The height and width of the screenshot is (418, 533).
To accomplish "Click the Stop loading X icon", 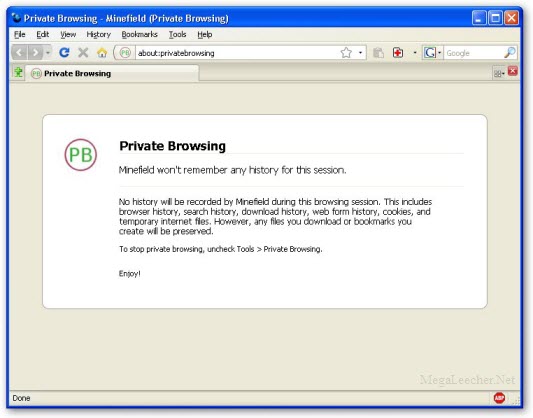I will click(83, 53).
